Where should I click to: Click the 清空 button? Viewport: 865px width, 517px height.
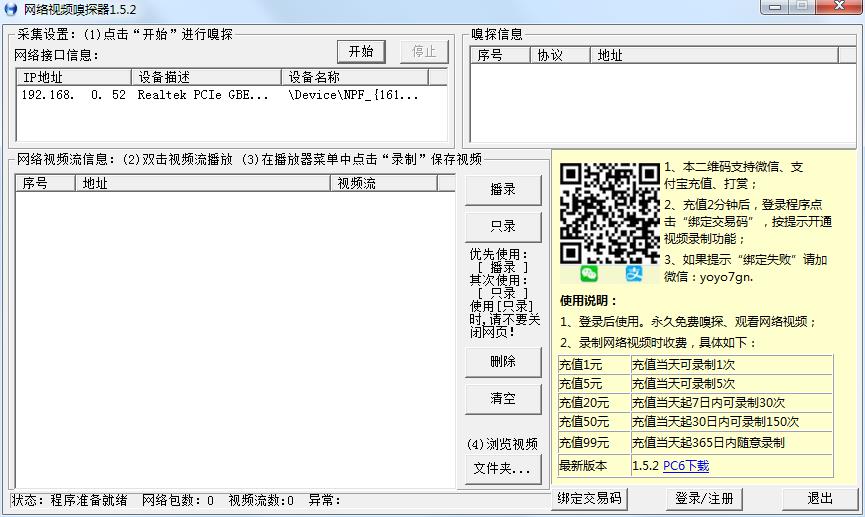coord(503,398)
